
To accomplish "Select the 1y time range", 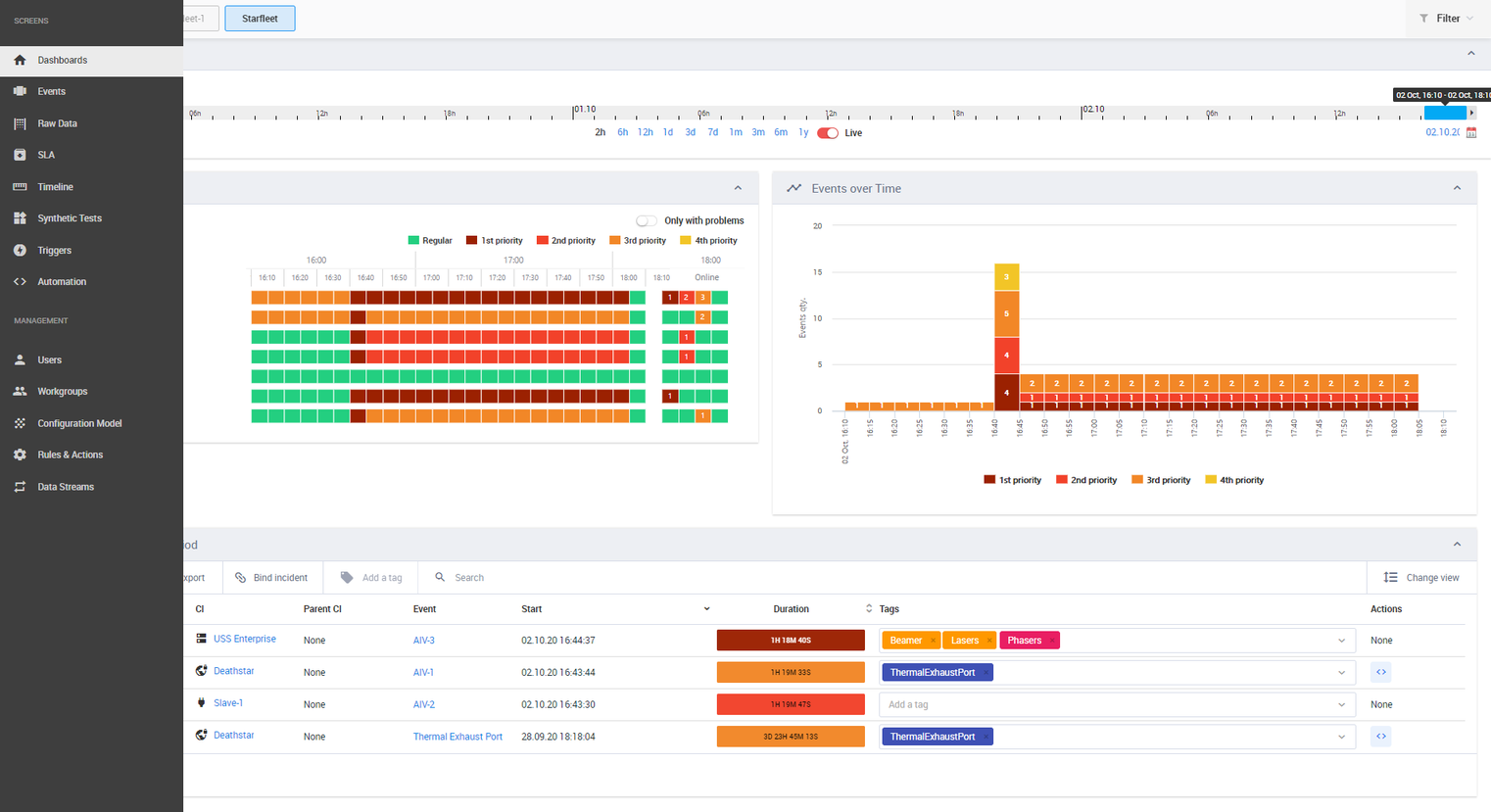I will [x=803, y=132].
